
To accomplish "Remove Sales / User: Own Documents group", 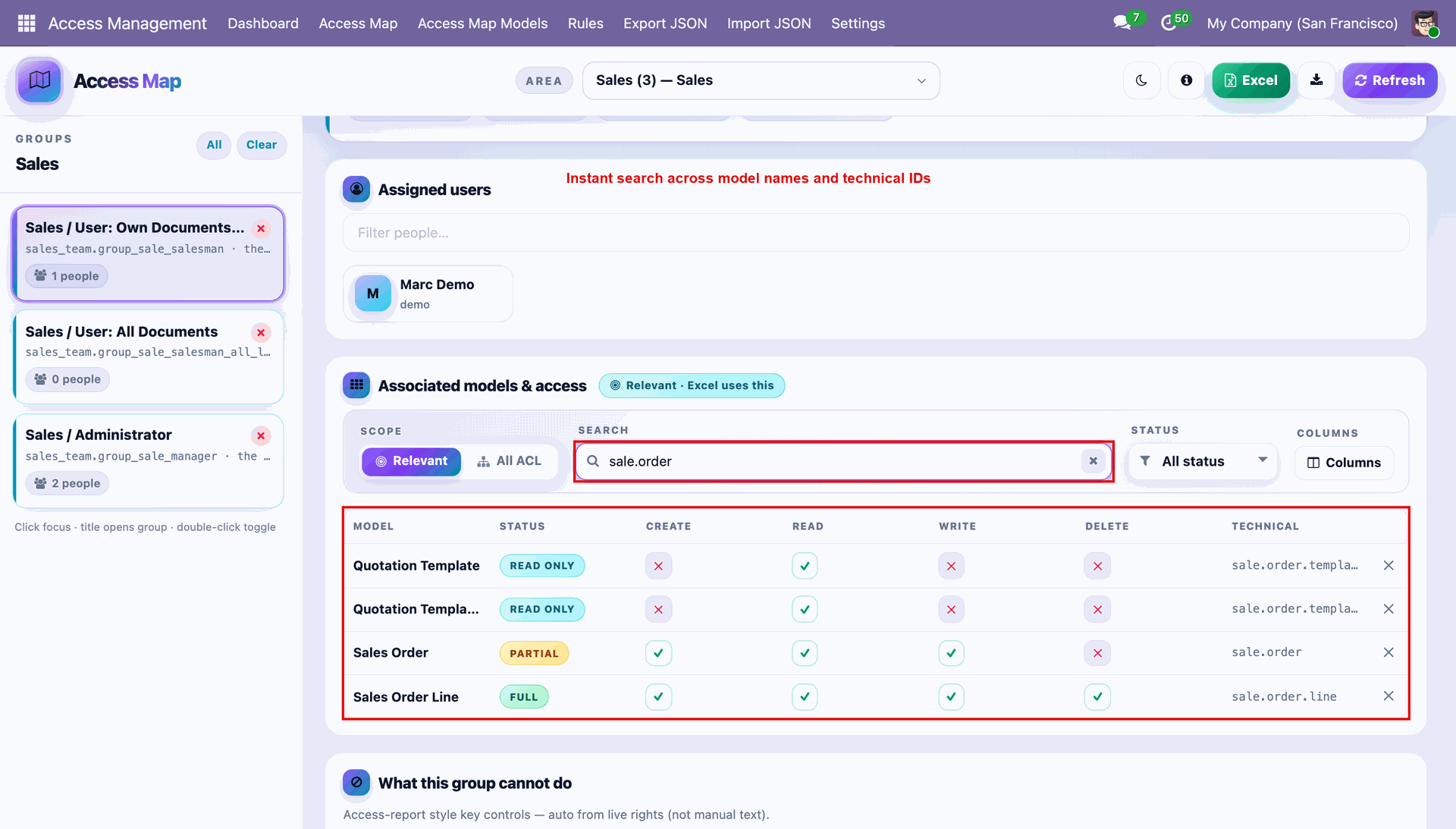I will [x=261, y=228].
